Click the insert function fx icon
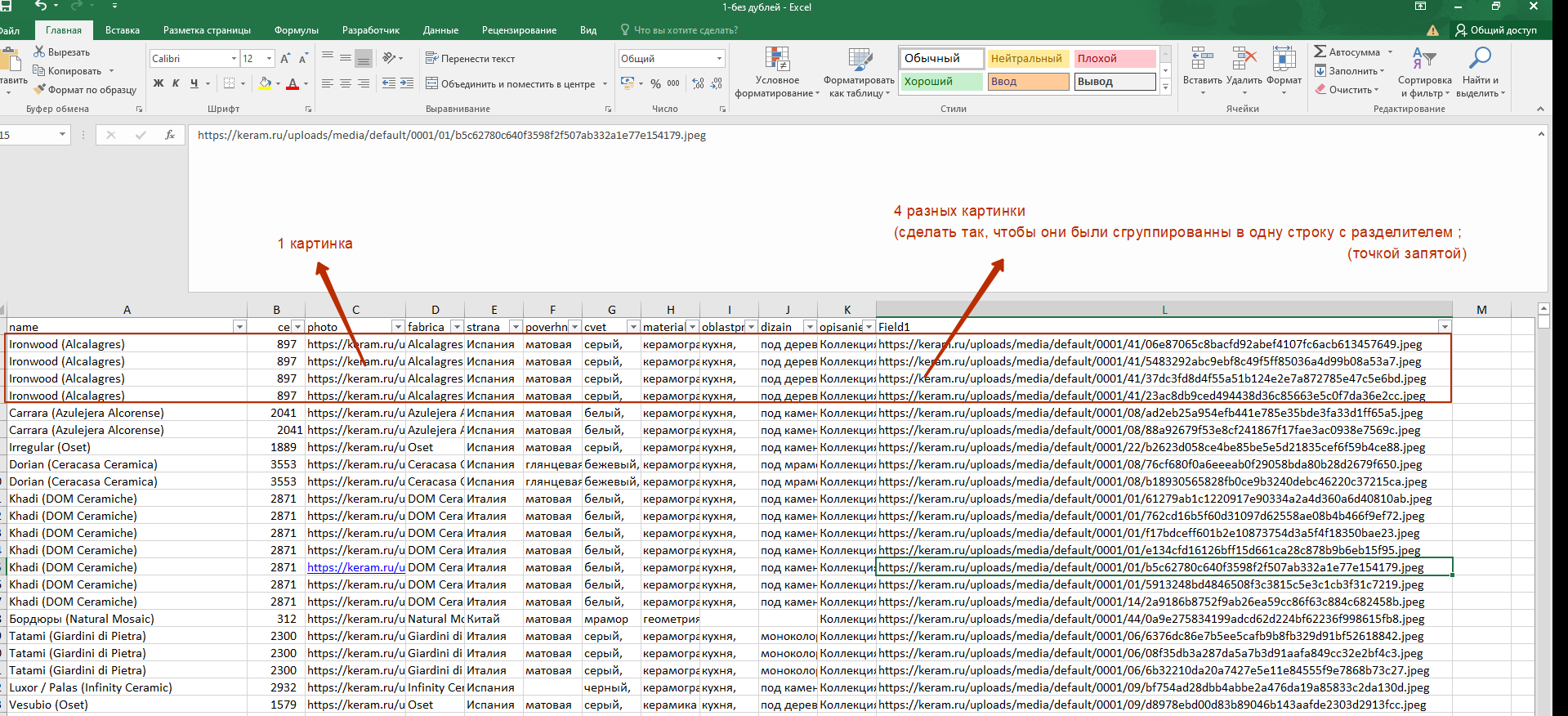 [170, 135]
